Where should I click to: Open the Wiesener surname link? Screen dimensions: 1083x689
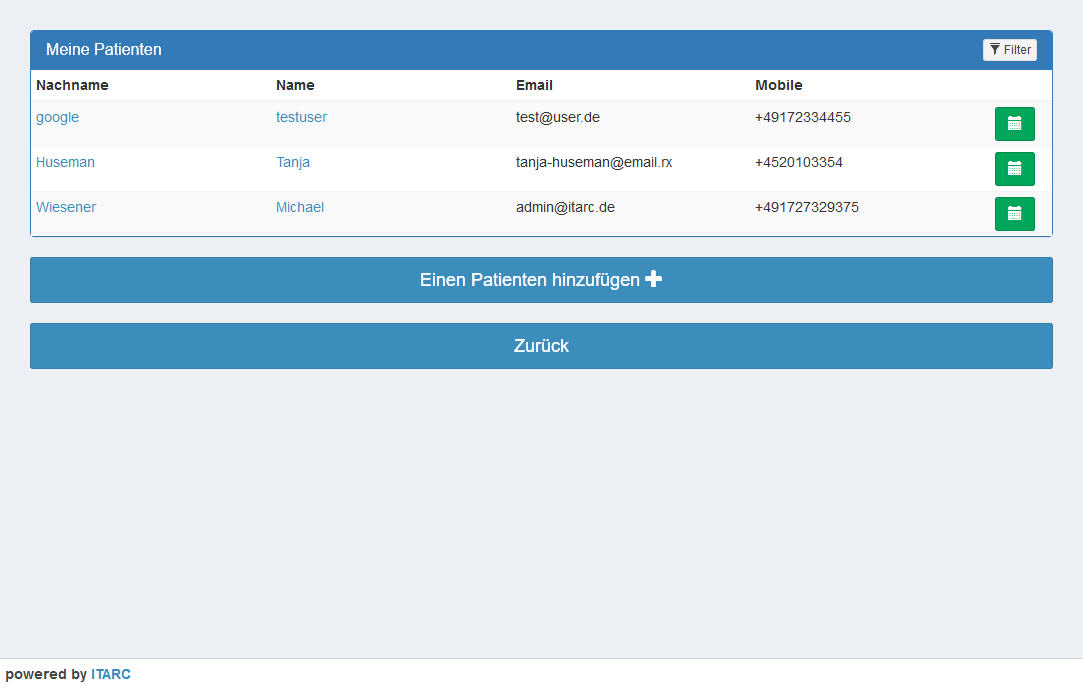pyautogui.click(x=66, y=207)
